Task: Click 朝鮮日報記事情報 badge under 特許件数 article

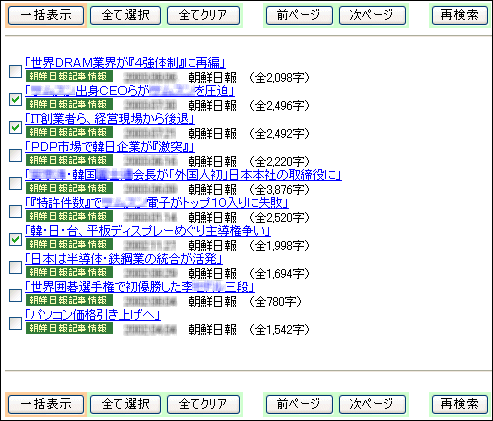Action: click(69, 216)
